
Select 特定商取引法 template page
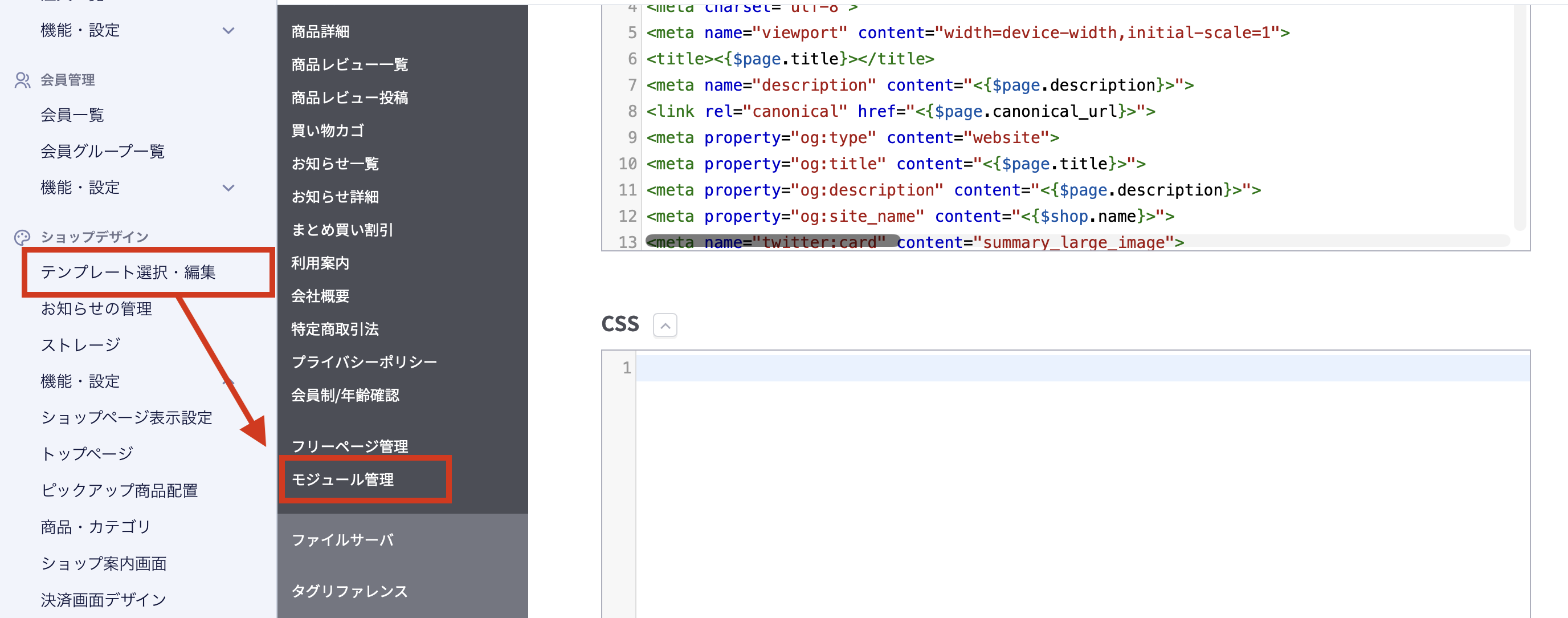click(335, 329)
